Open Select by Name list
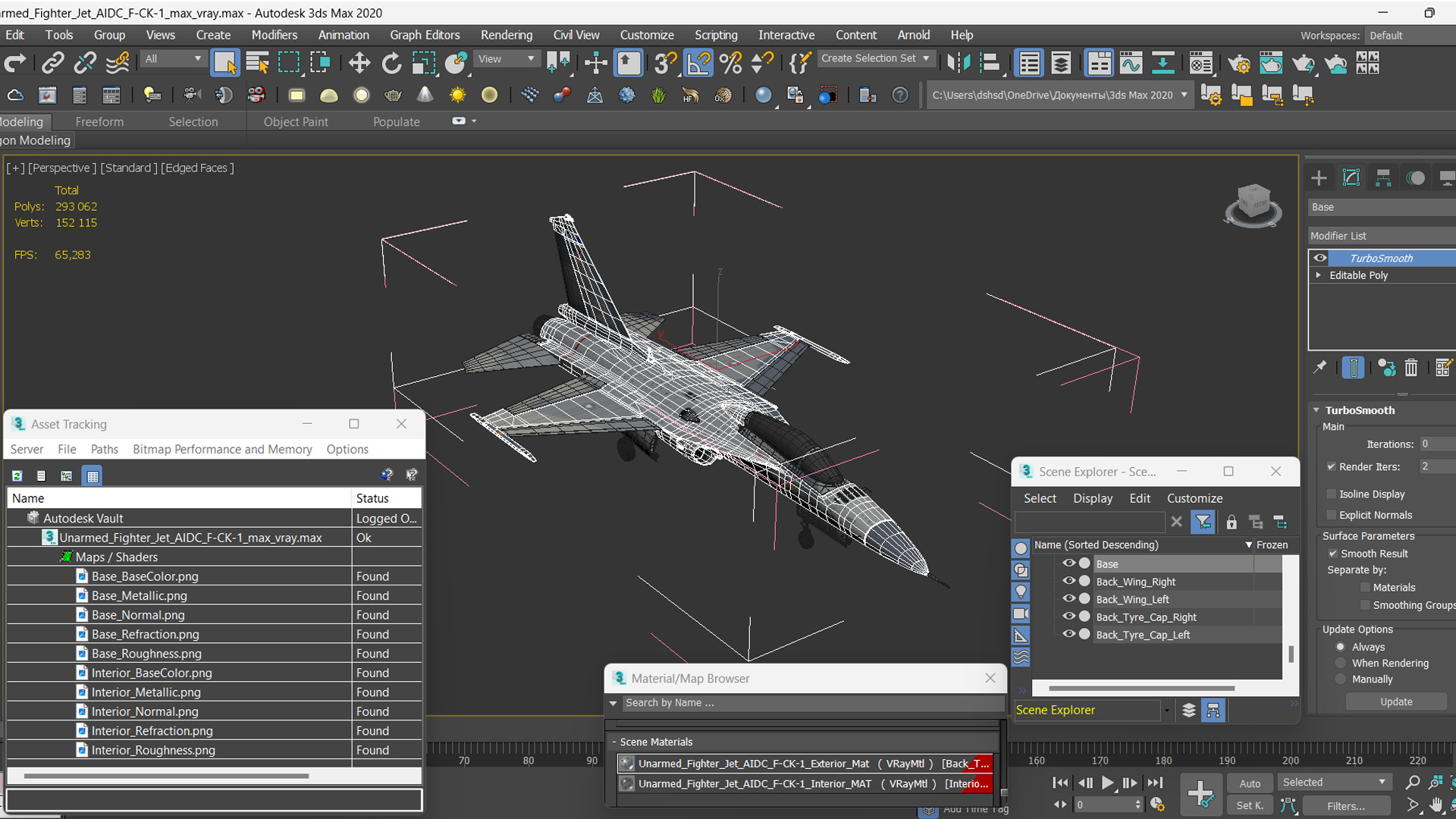The image size is (1456, 819). tap(257, 63)
